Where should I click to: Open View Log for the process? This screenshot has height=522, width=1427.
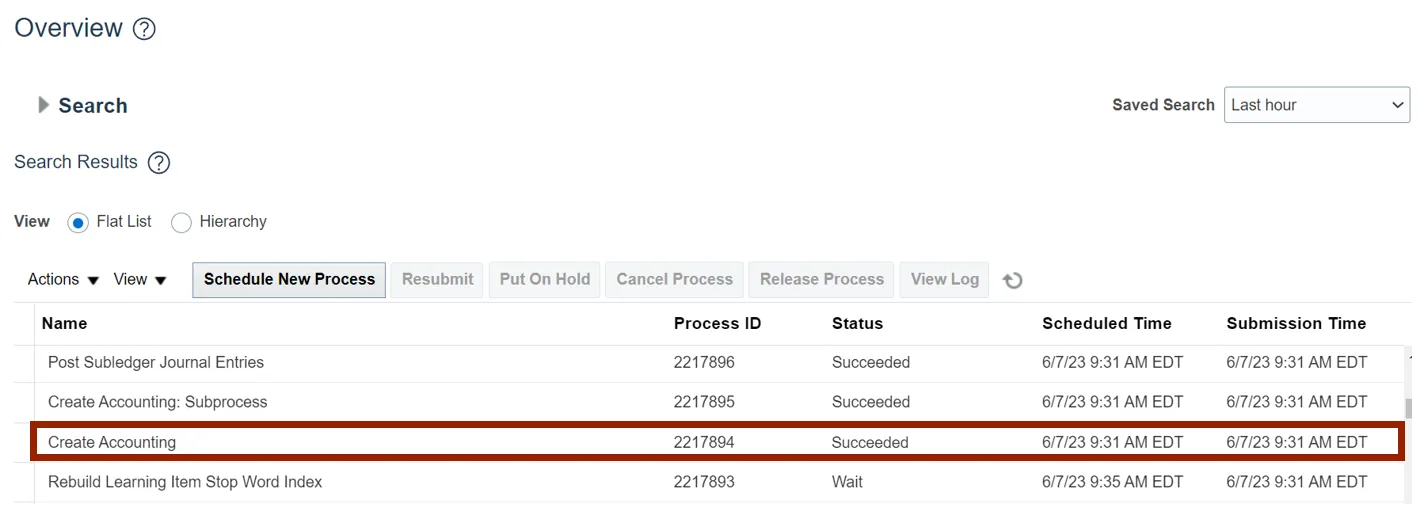(944, 280)
